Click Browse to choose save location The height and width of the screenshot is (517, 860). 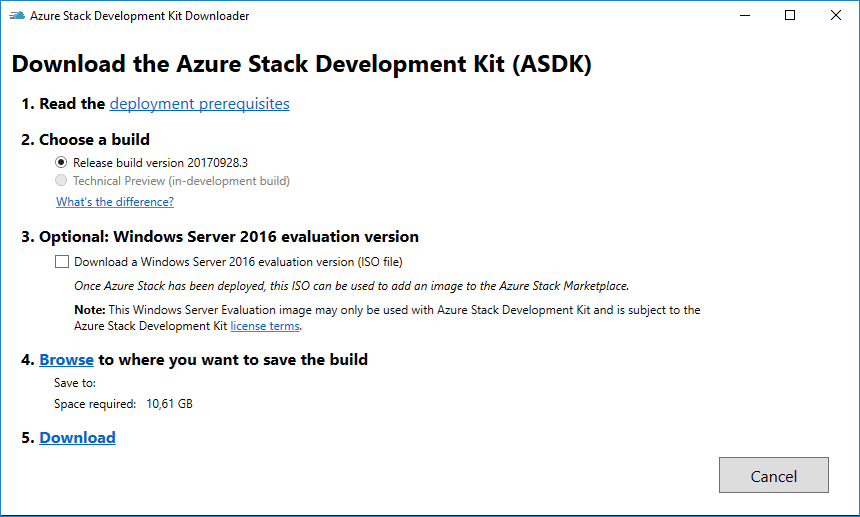(x=66, y=360)
